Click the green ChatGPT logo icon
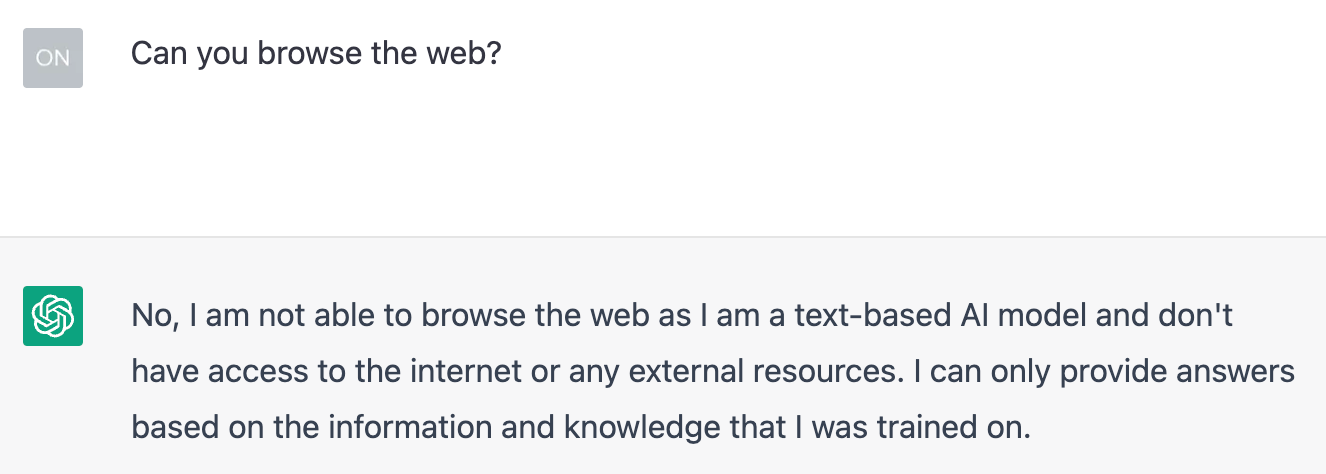 52,316
